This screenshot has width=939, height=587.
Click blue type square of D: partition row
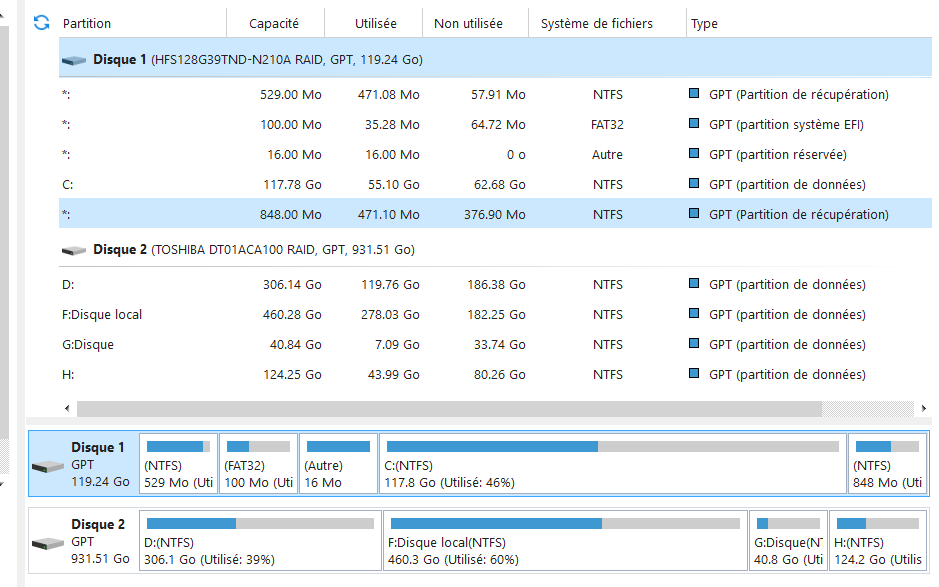pyautogui.click(x=694, y=283)
